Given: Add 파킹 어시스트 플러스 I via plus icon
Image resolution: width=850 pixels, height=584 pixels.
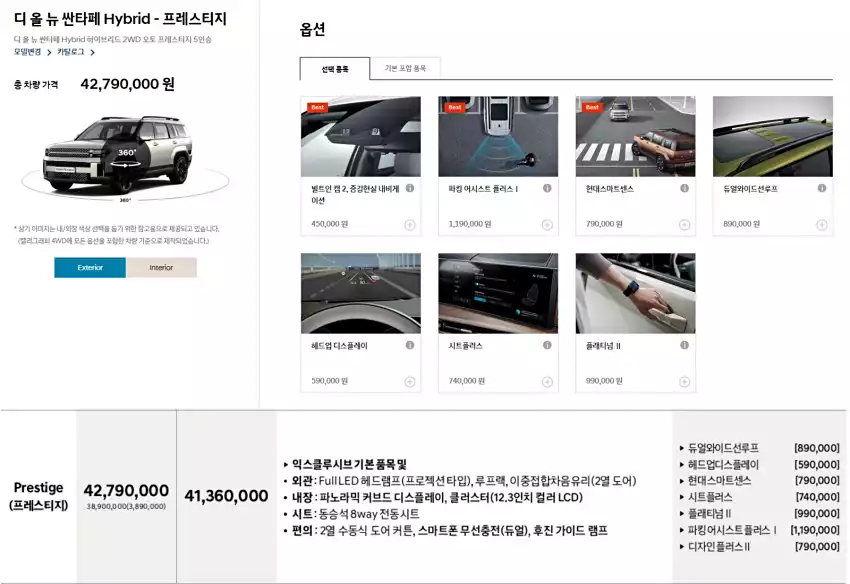Looking at the screenshot, I should pos(547,224).
